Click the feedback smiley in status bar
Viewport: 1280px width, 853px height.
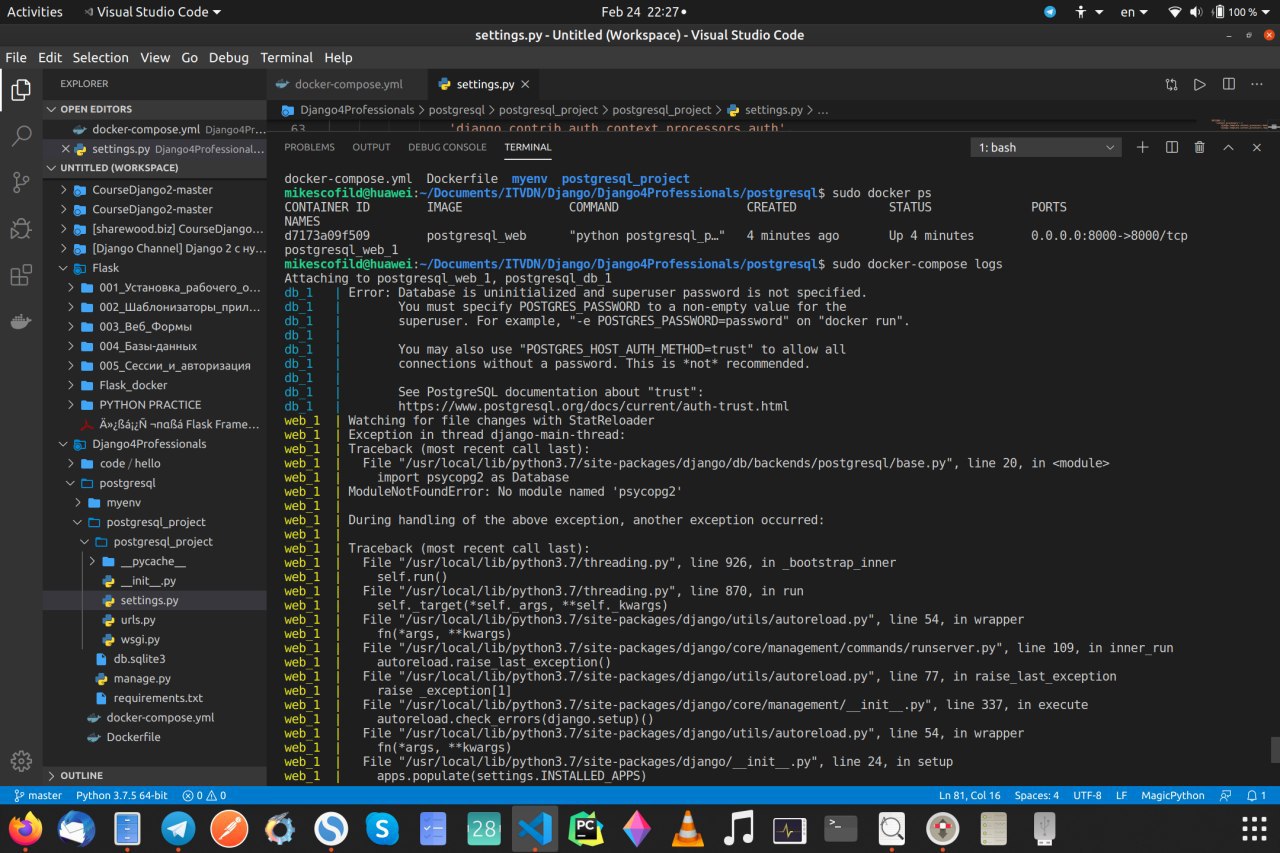[x=1225, y=796]
